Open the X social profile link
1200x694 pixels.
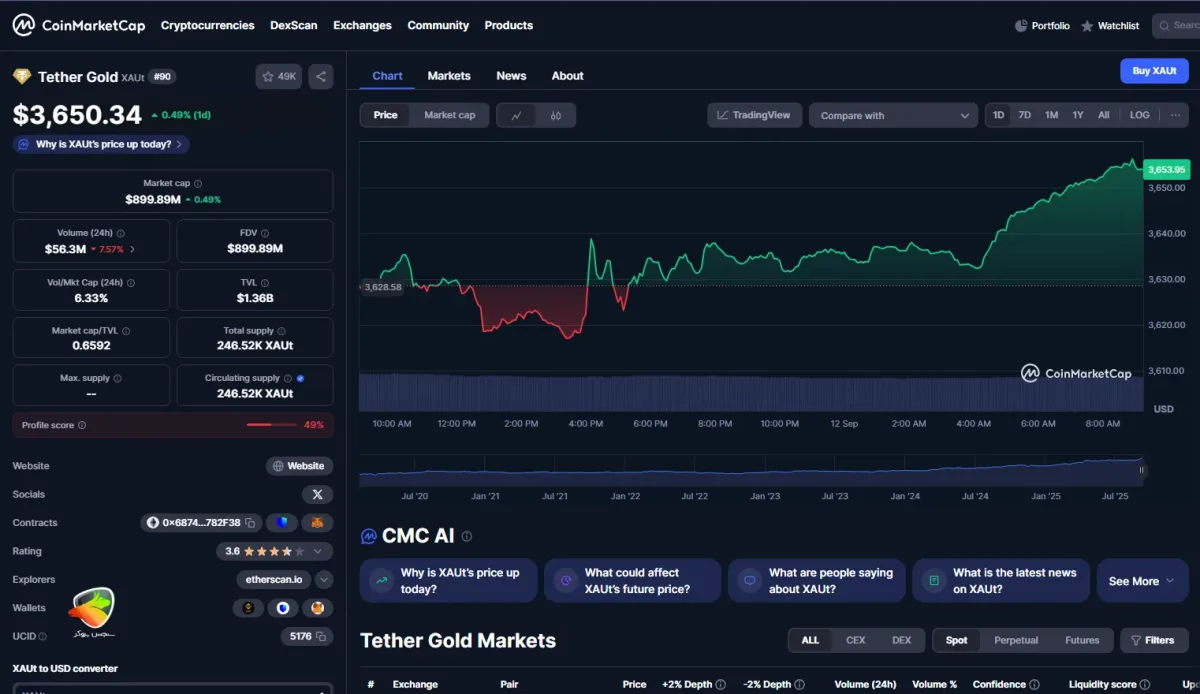(x=317, y=494)
